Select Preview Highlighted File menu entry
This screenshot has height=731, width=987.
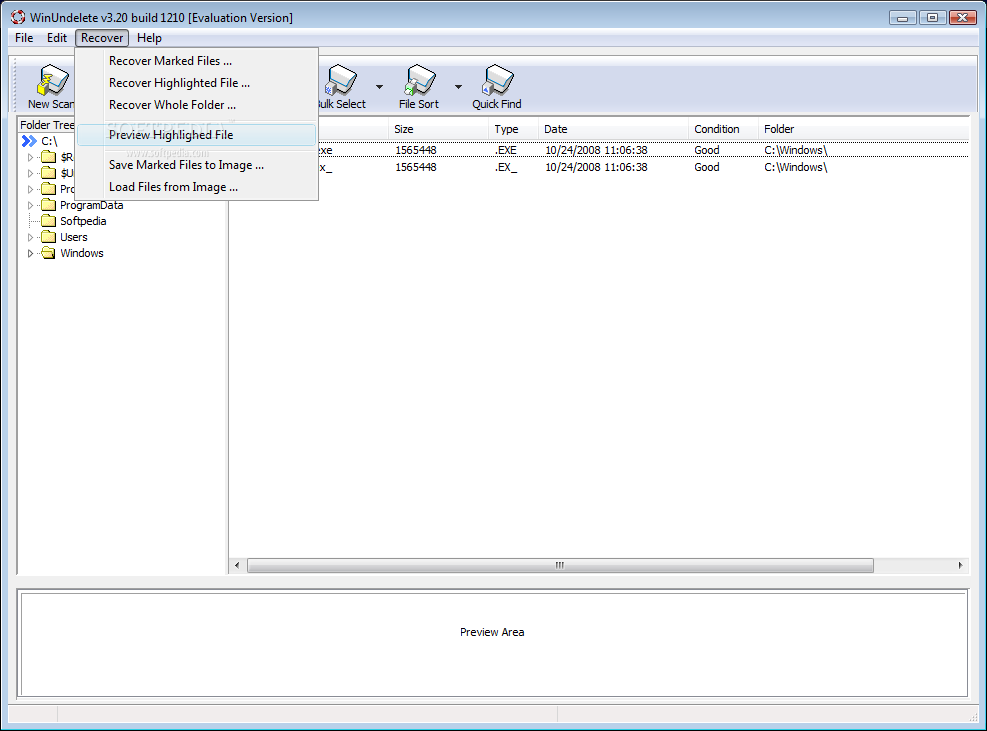(196, 135)
